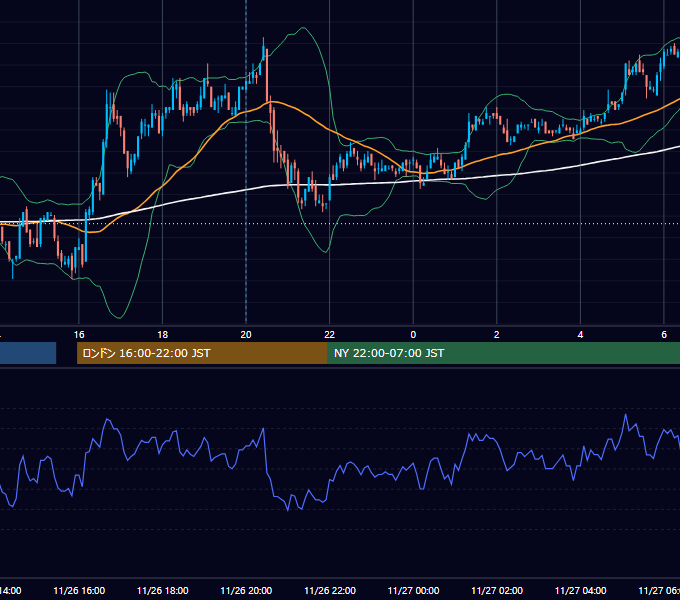680x600 pixels.
Task: Click the 11/27 02:00 date label
Action: [497, 591]
